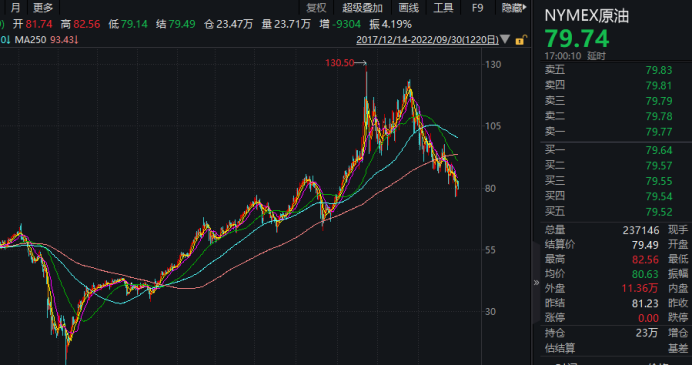Click the 复权 toolbar option
The image size is (693, 365).
click(x=316, y=8)
